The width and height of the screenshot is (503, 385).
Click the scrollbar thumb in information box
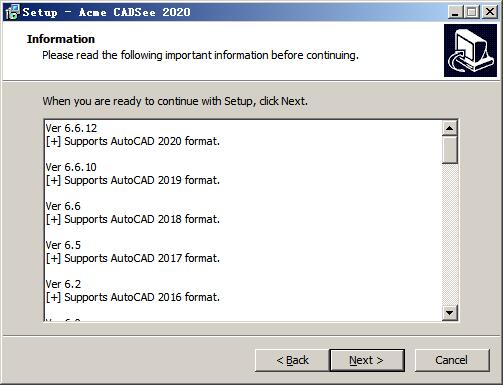pos(450,150)
